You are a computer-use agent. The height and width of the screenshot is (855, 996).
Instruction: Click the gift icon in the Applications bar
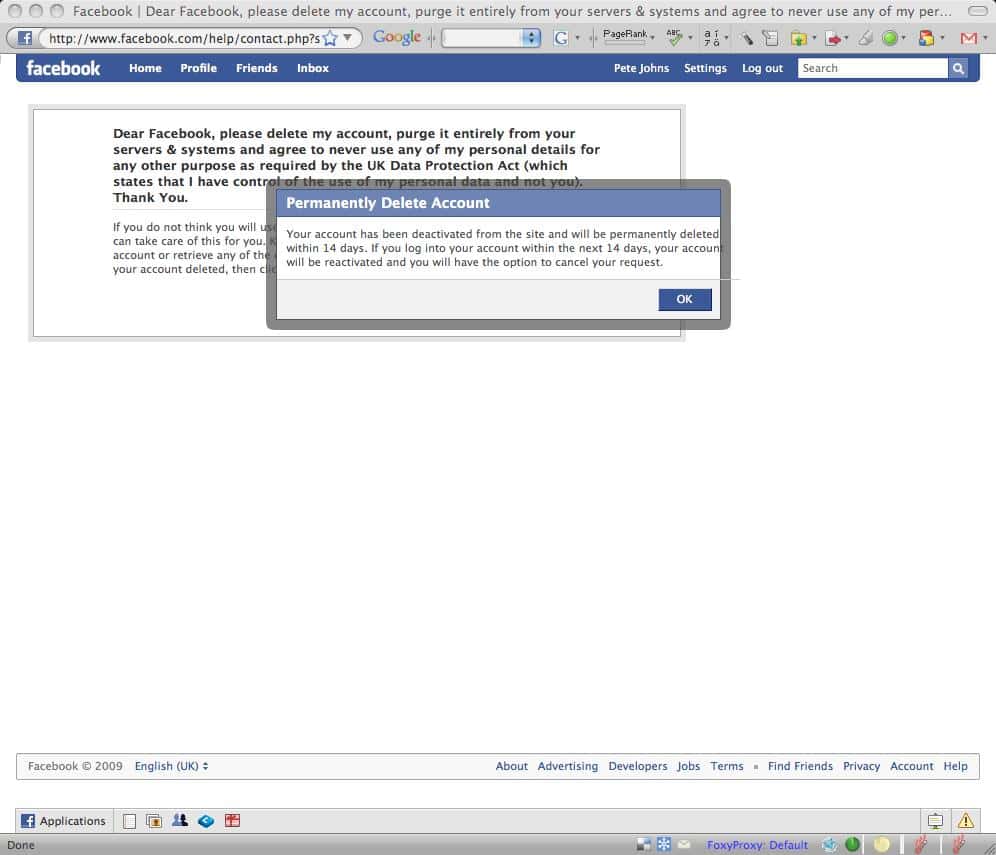(x=232, y=821)
